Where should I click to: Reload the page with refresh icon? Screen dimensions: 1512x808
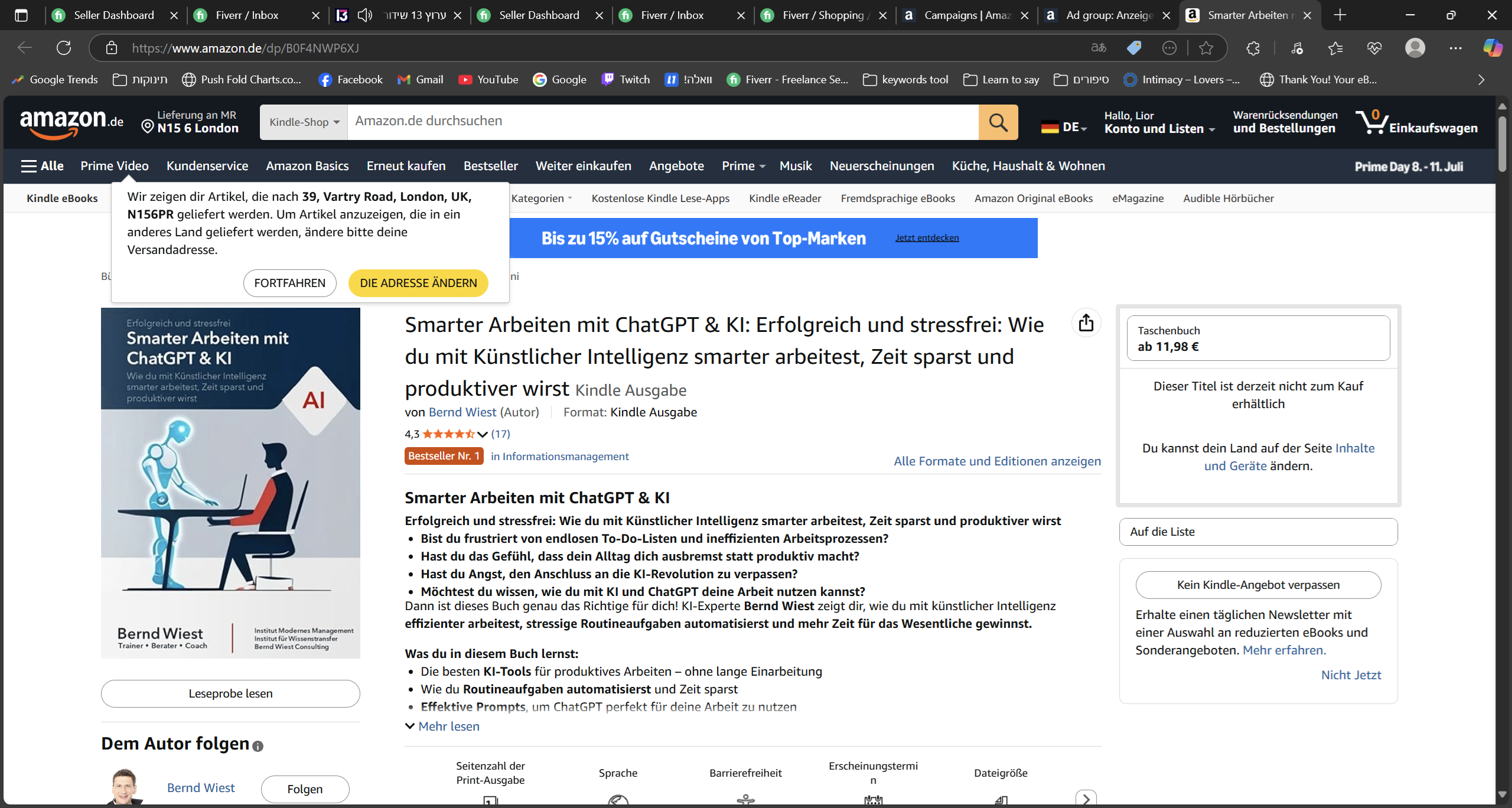click(64, 48)
